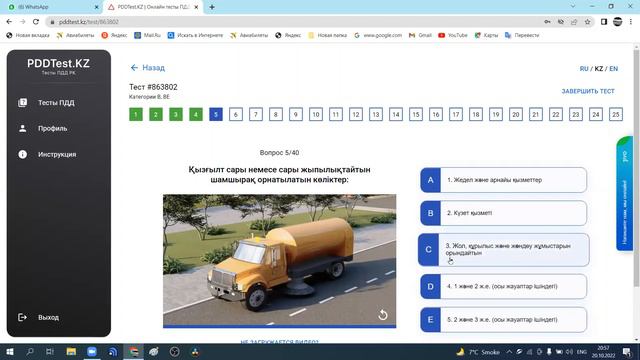This screenshot has width=640, height=360.
Task: Select current question 5 box
Action: point(216,115)
